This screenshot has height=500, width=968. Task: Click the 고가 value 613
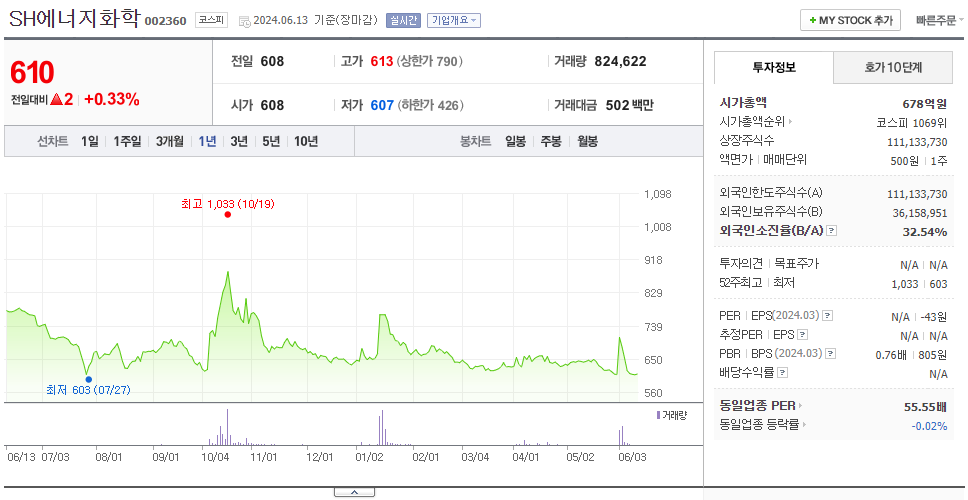pyautogui.click(x=382, y=61)
